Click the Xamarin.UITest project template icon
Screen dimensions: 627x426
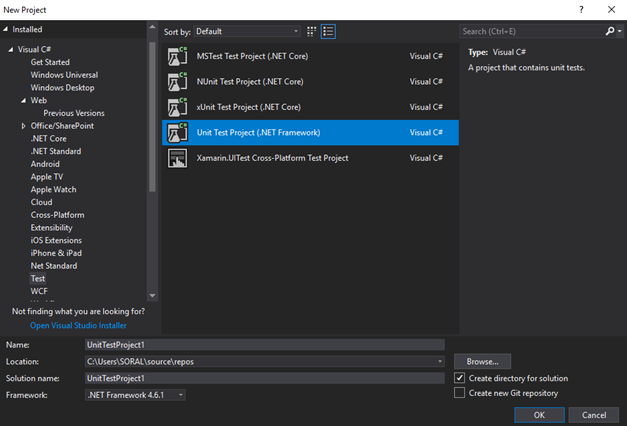[x=177, y=158]
